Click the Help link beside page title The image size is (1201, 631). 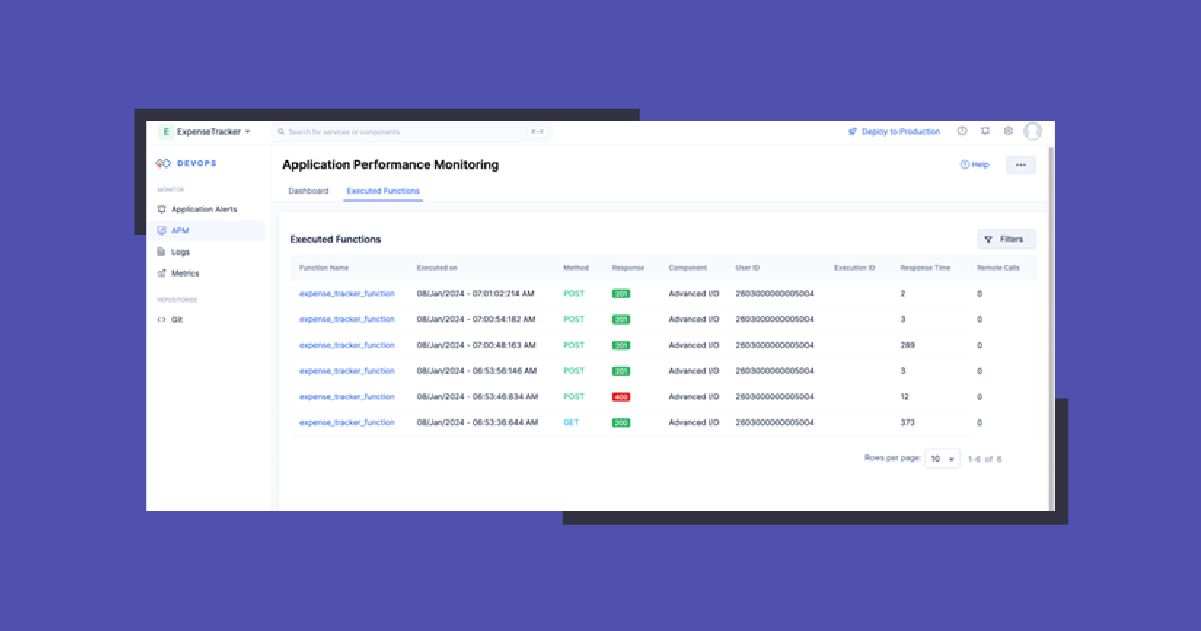click(975, 165)
